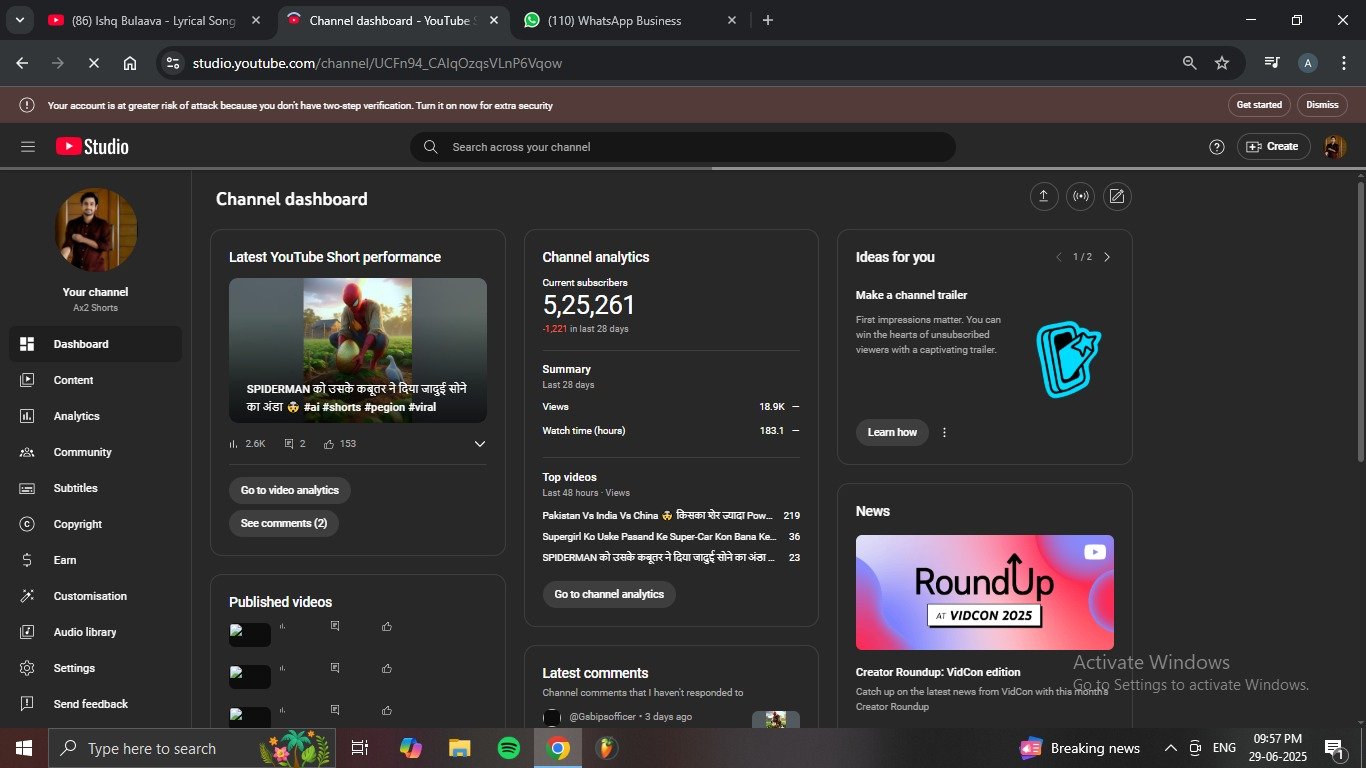The image size is (1366, 768).
Task: Go to previous idea with left chevron
Action: tap(1059, 257)
